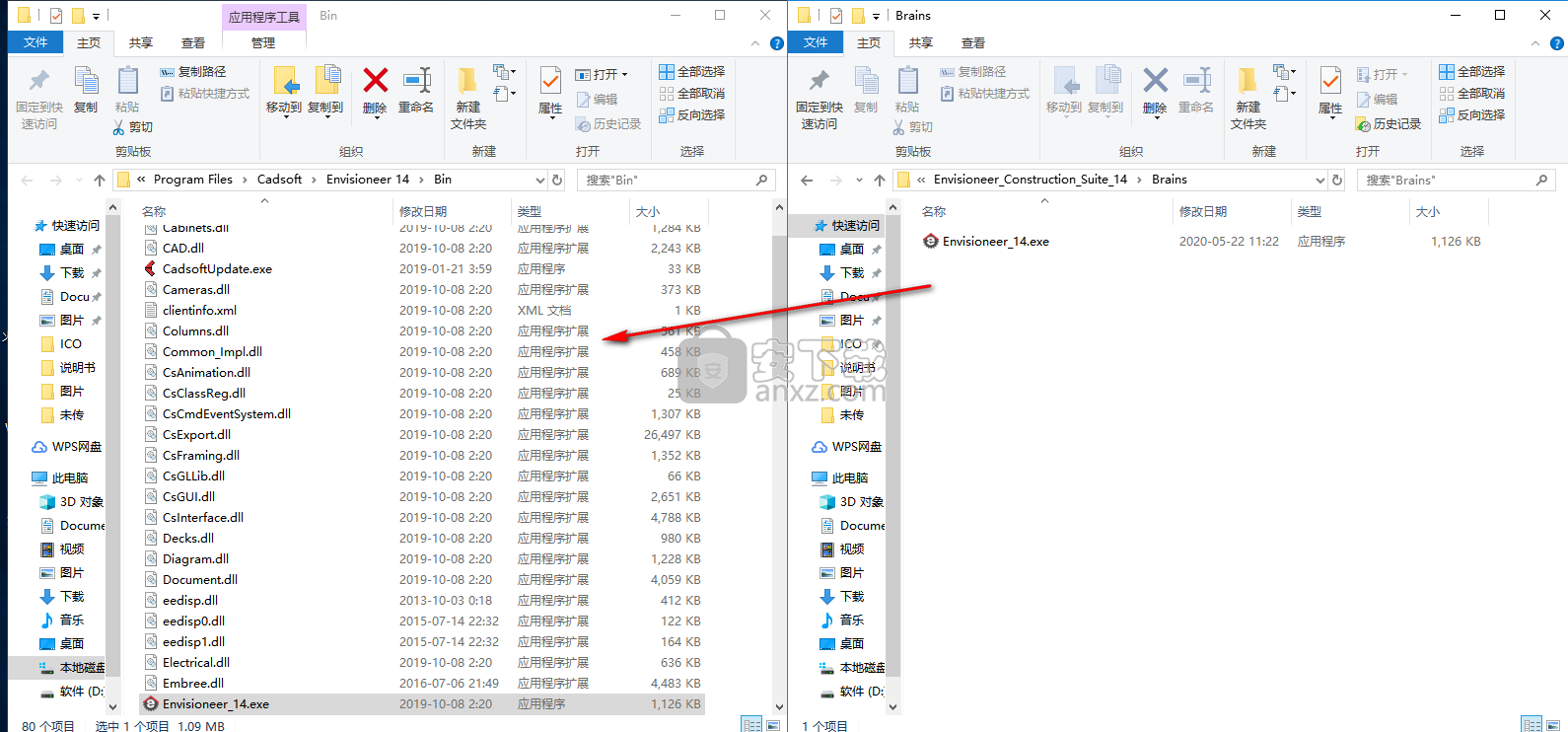Screen dimensions: 1568x732
Task: Collapse the ribbon in Brains window
Action: (1535, 43)
